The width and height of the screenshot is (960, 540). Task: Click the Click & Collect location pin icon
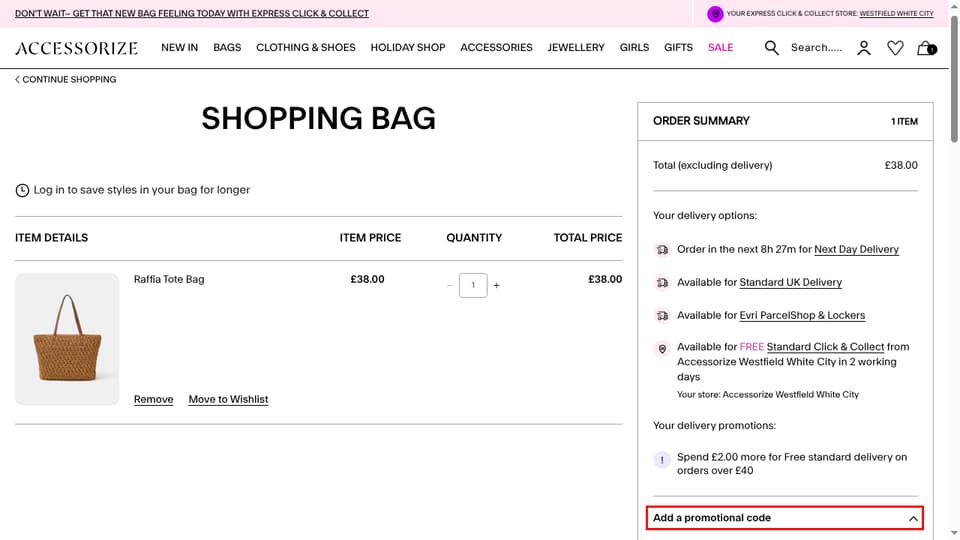[662, 349]
